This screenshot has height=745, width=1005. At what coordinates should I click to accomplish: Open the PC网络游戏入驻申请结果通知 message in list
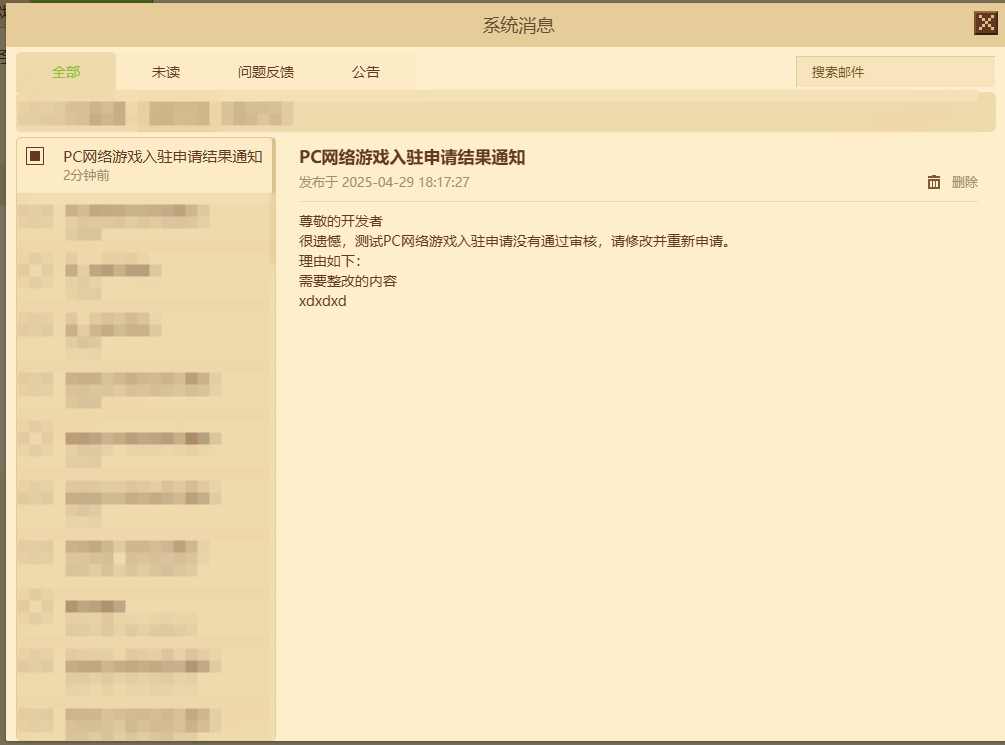(162, 165)
